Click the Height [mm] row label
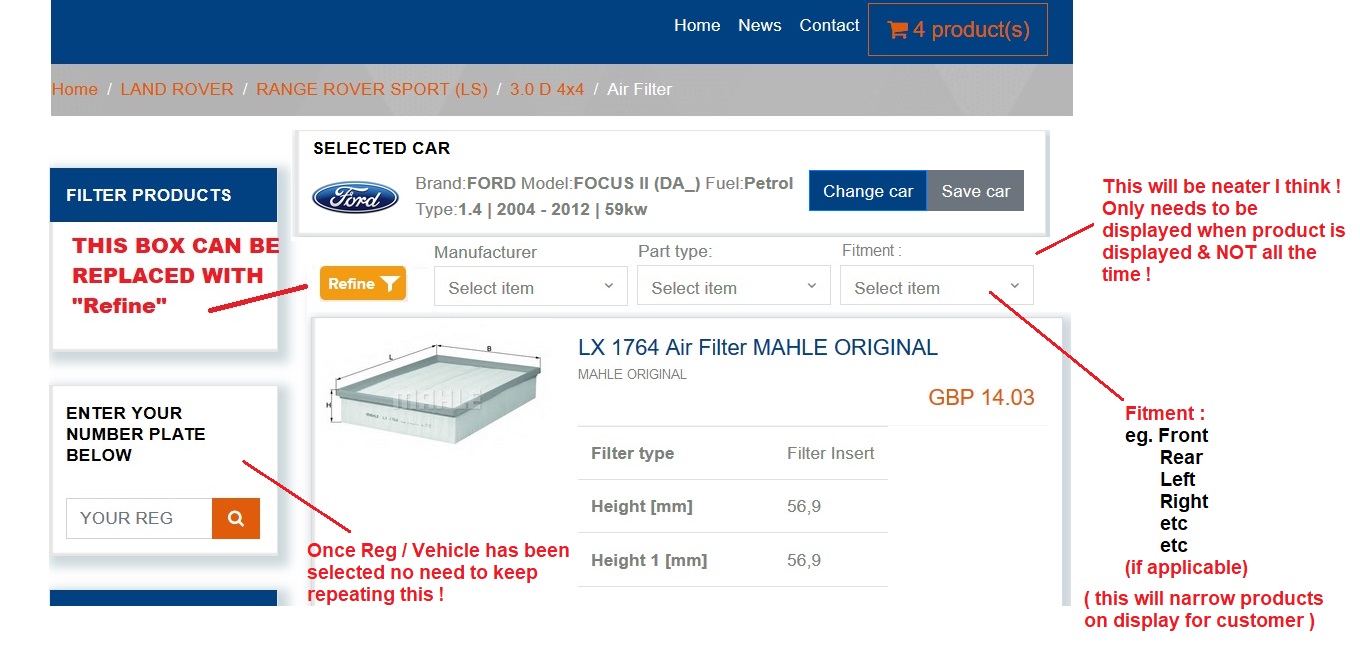 coord(642,506)
